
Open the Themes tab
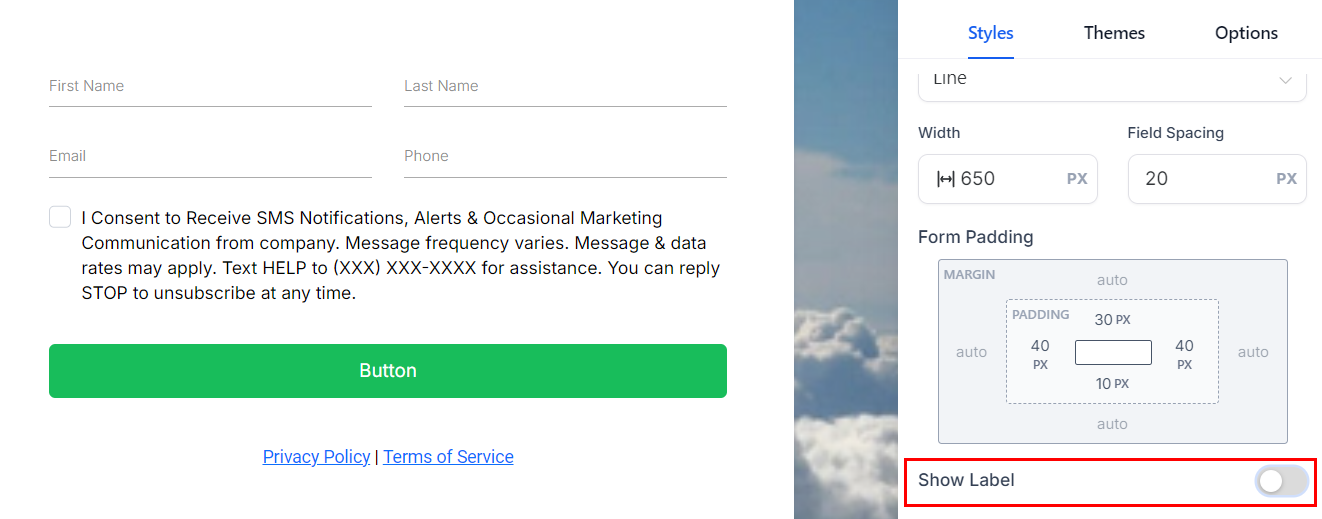1114,33
